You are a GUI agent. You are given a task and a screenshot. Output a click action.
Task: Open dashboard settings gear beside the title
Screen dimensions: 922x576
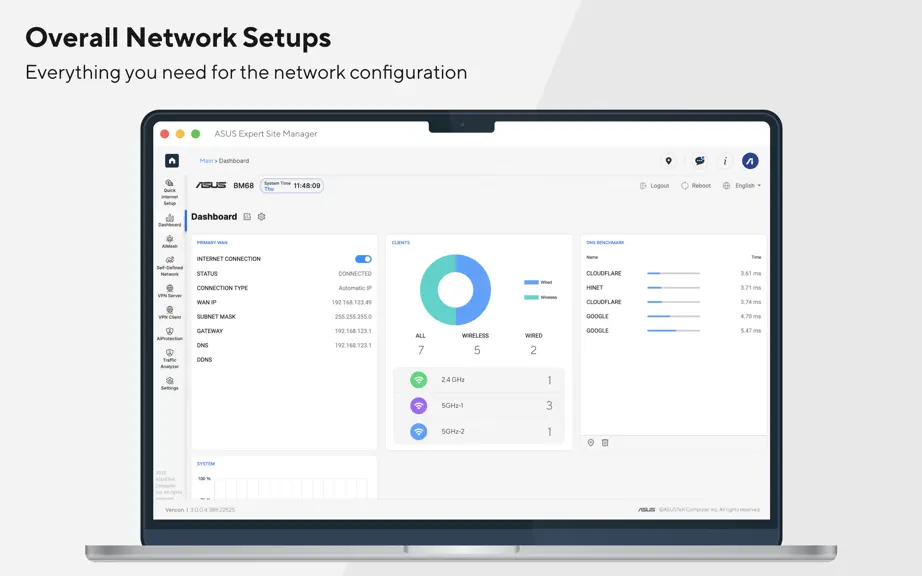[262, 217]
